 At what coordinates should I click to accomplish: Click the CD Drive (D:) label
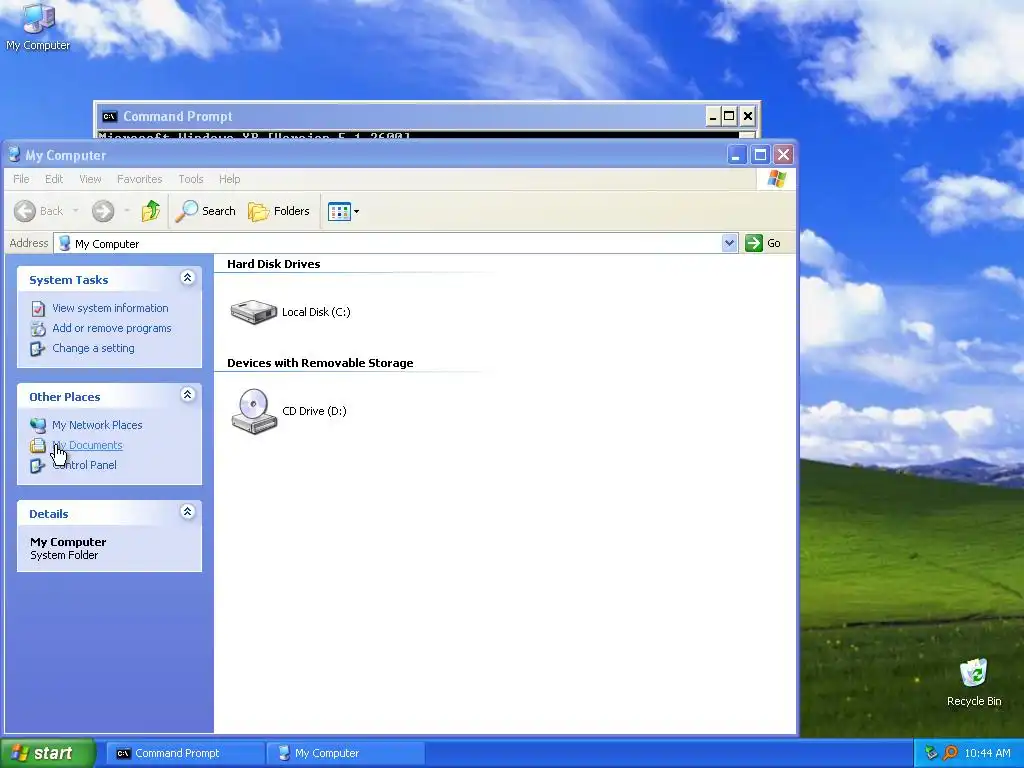point(314,411)
